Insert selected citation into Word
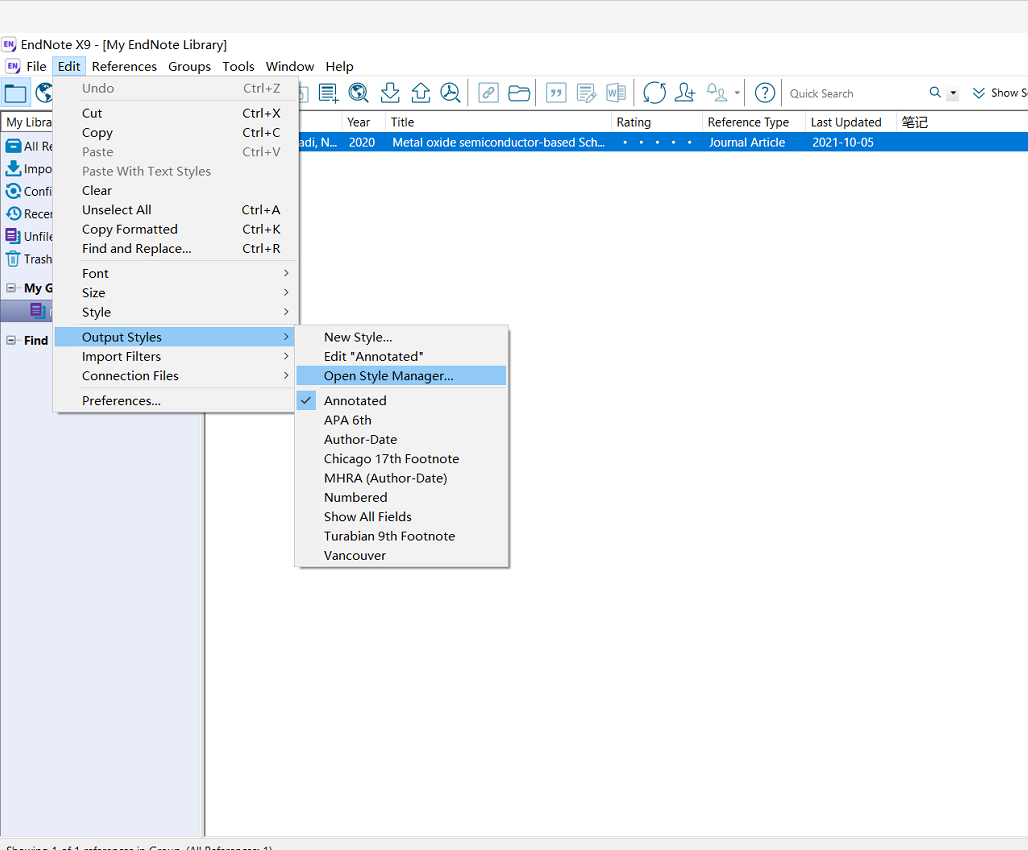This screenshot has width=1028, height=850. click(556, 92)
